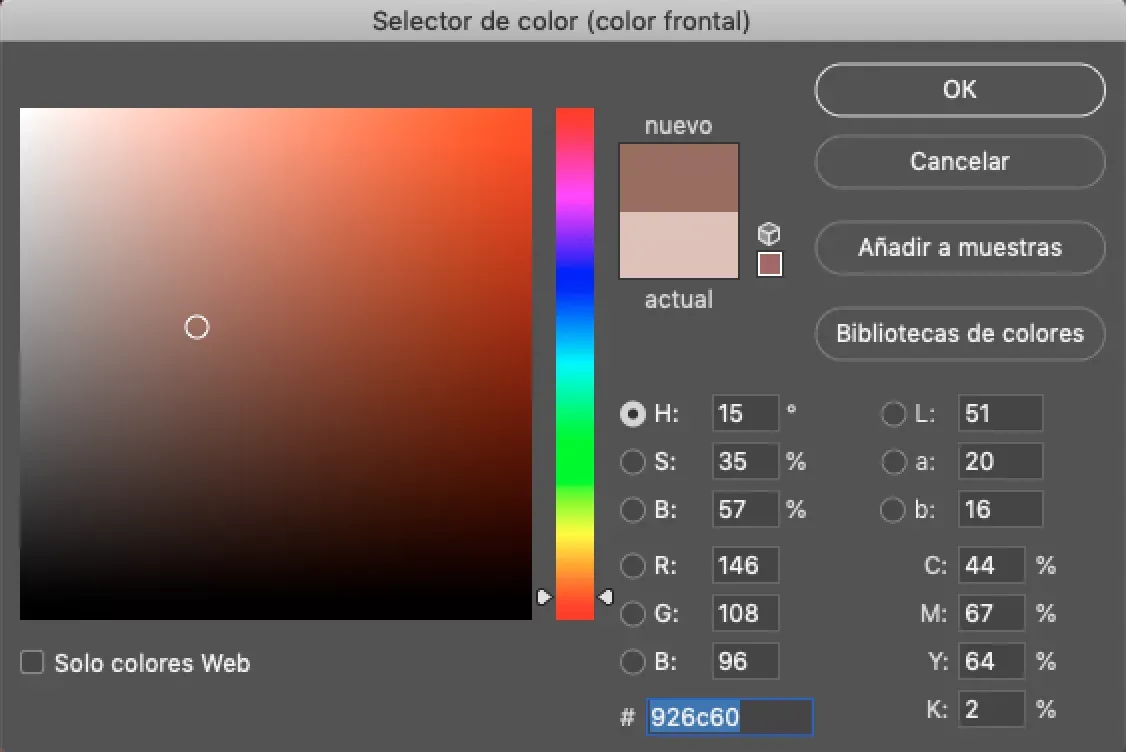Click the G field showing 108
The width and height of the screenshot is (1126, 752).
[745, 613]
